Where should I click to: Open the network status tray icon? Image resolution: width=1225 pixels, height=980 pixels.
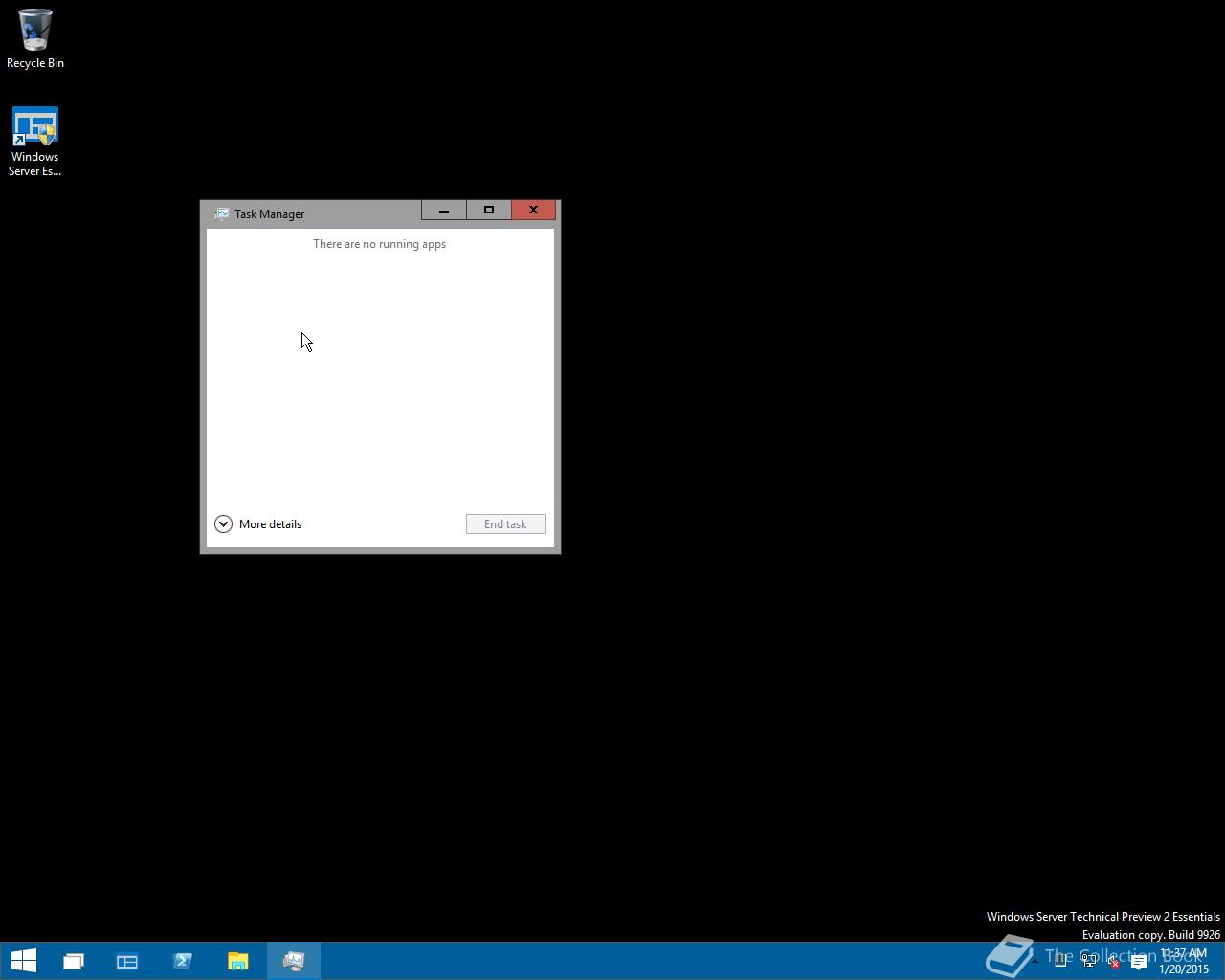[x=1089, y=962]
